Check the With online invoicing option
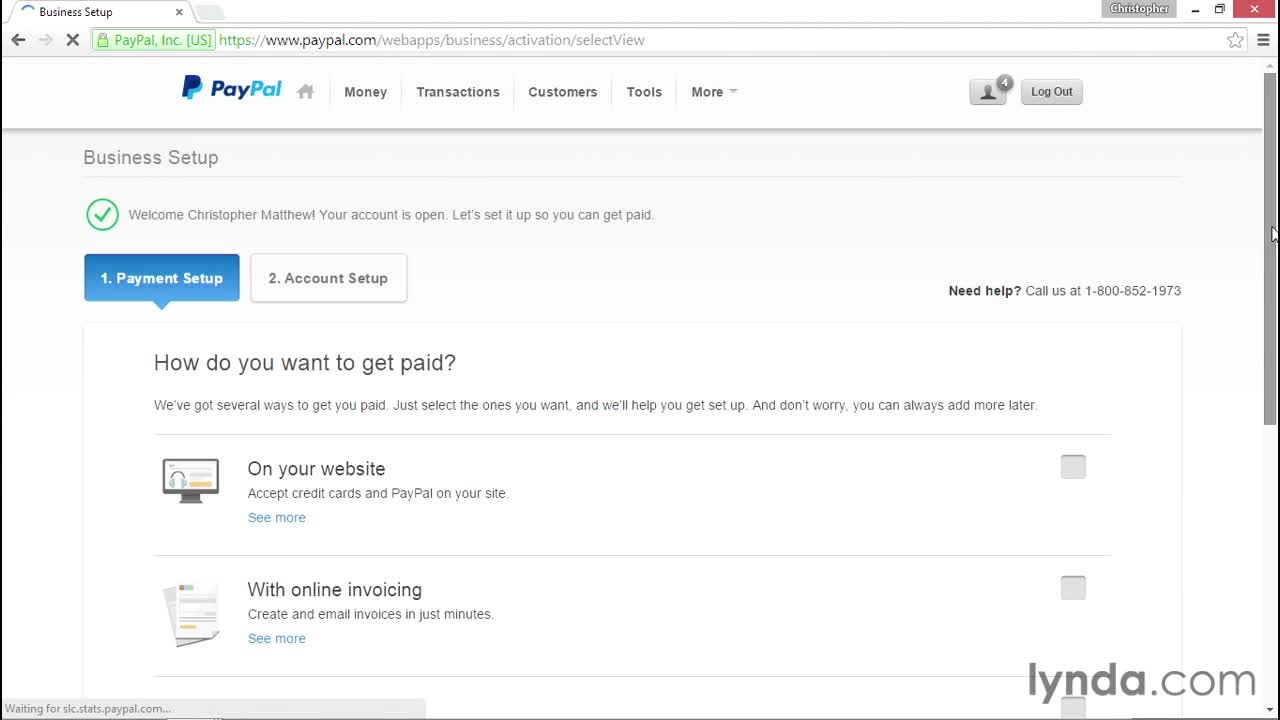The width and height of the screenshot is (1280, 720). click(x=1073, y=588)
